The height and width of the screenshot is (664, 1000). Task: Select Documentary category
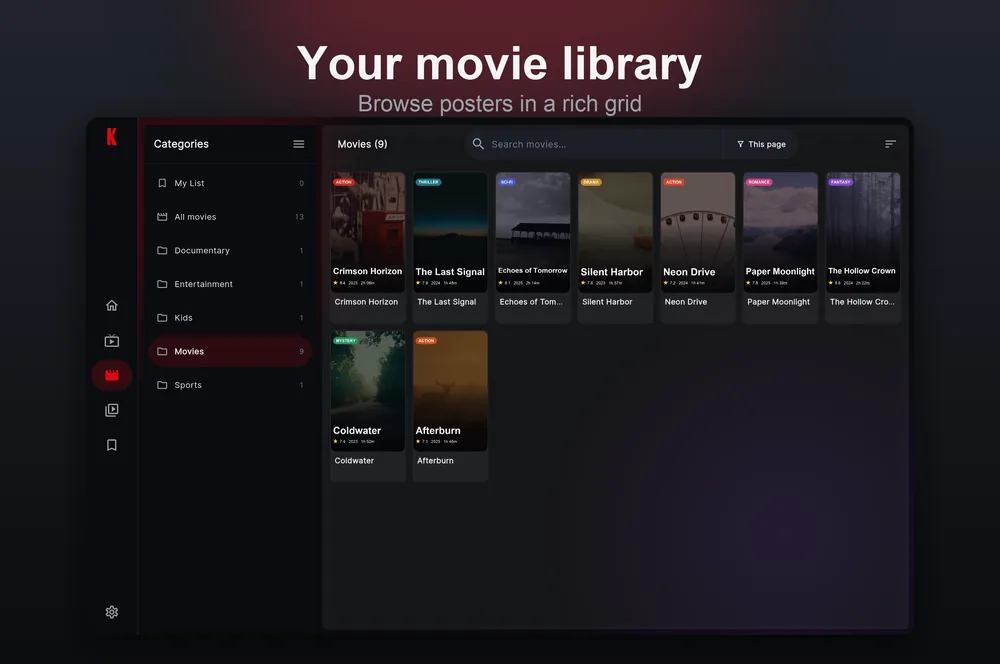(230, 251)
